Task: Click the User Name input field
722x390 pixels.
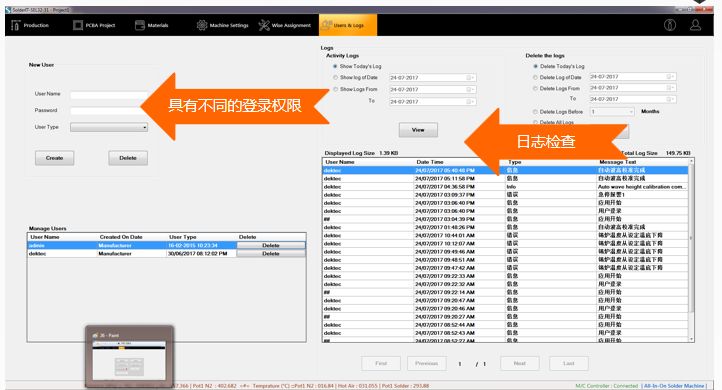Action: tap(109, 94)
